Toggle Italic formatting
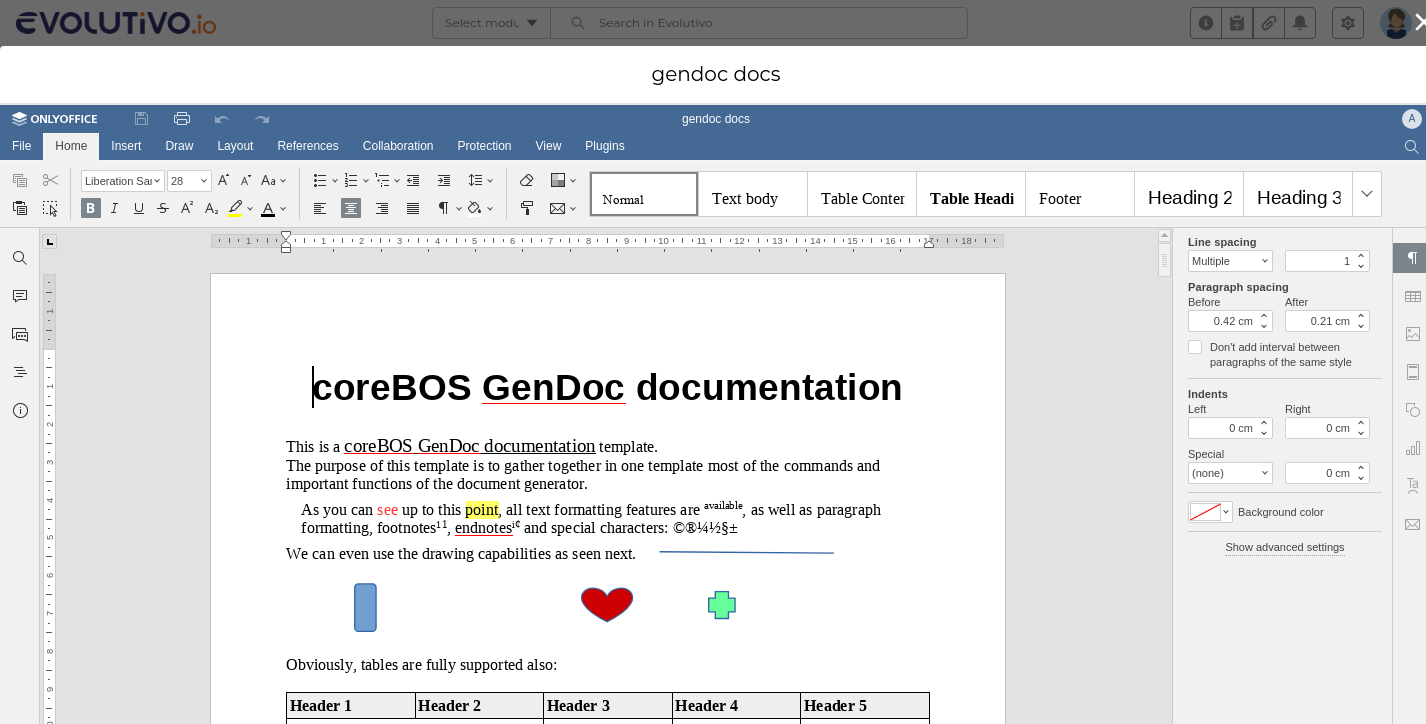The height and width of the screenshot is (724, 1426). tap(114, 208)
